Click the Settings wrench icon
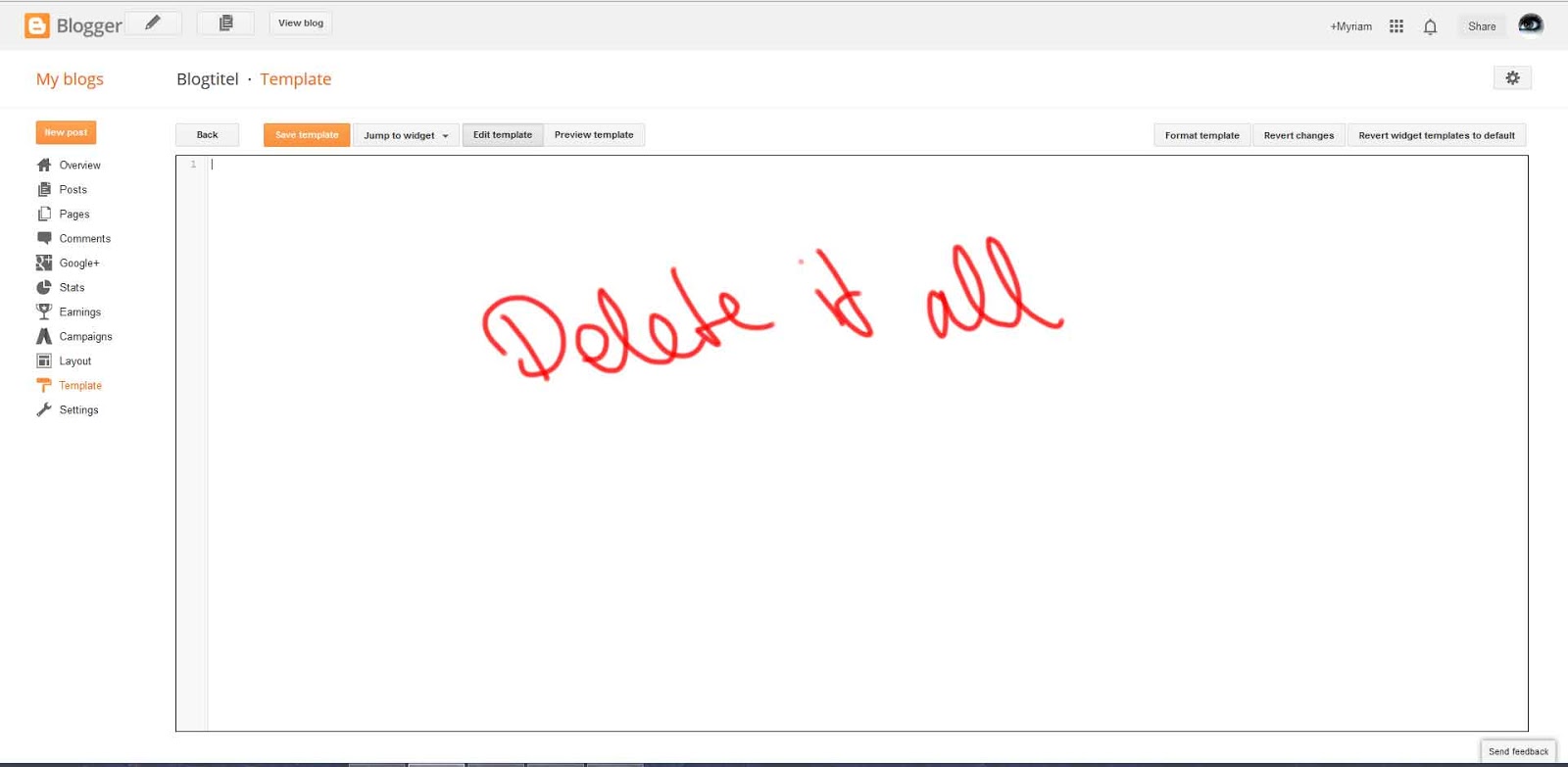The width and height of the screenshot is (1568, 767). [x=44, y=409]
